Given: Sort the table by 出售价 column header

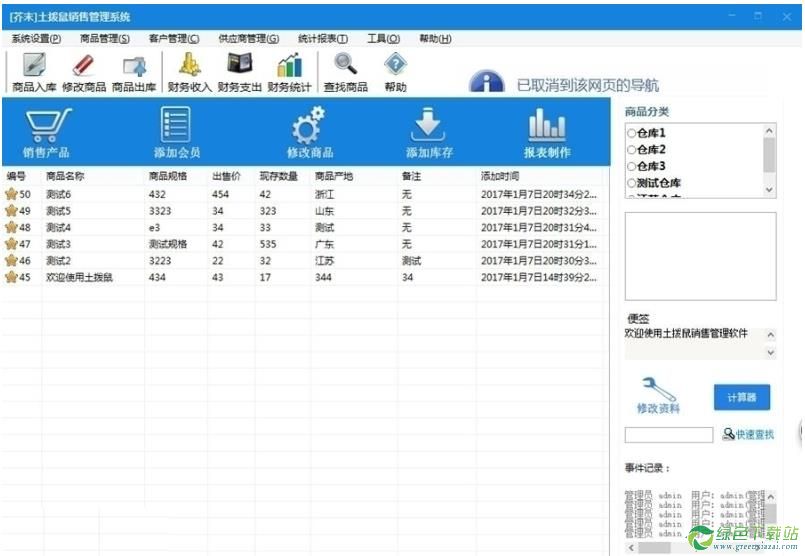Looking at the screenshot, I should coord(227,176).
